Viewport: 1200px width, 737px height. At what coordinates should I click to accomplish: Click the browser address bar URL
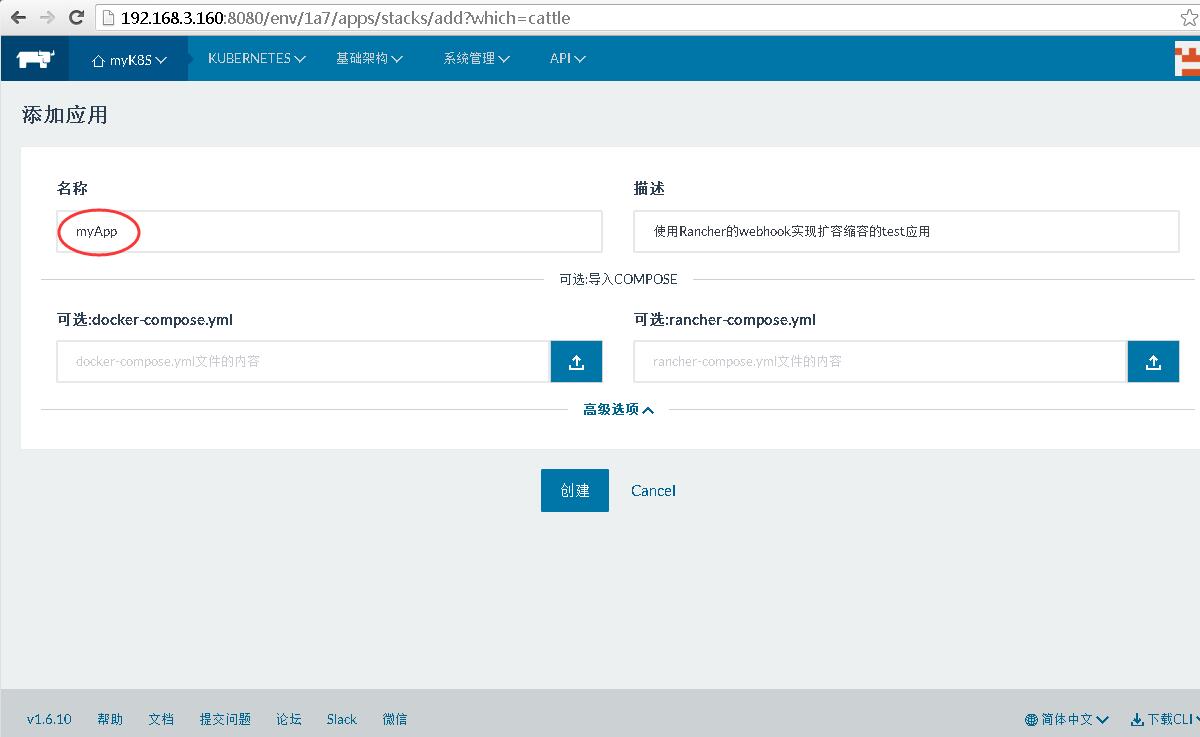click(x=346, y=18)
